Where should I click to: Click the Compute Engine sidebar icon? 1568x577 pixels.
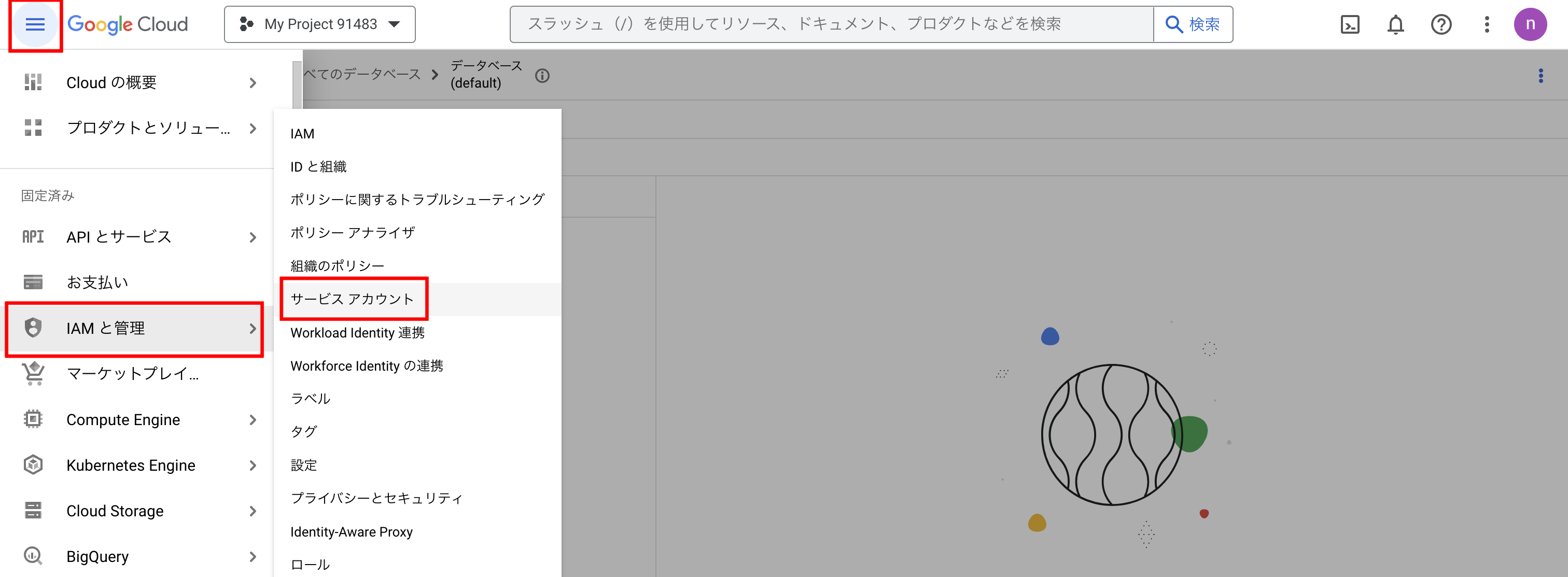tap(32, 419)
